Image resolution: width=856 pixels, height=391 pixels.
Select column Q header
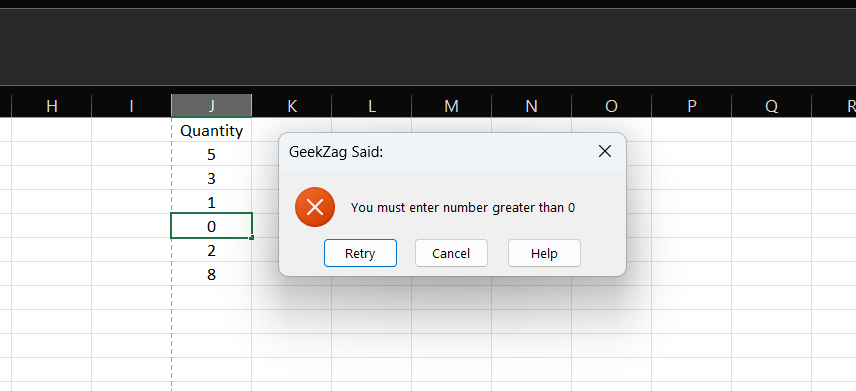point(771,106)
